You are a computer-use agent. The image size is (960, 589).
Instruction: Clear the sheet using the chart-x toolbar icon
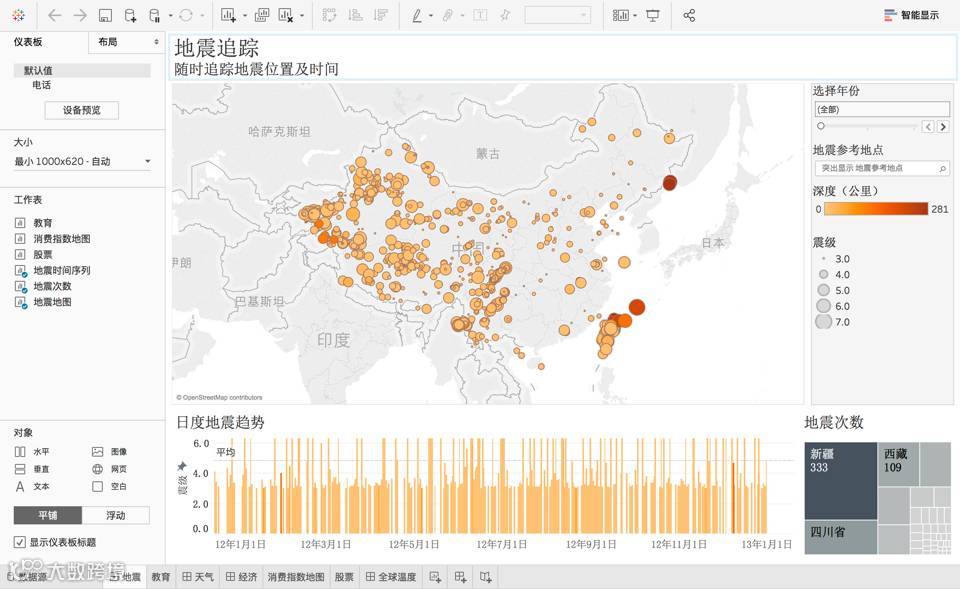(286, 15)
